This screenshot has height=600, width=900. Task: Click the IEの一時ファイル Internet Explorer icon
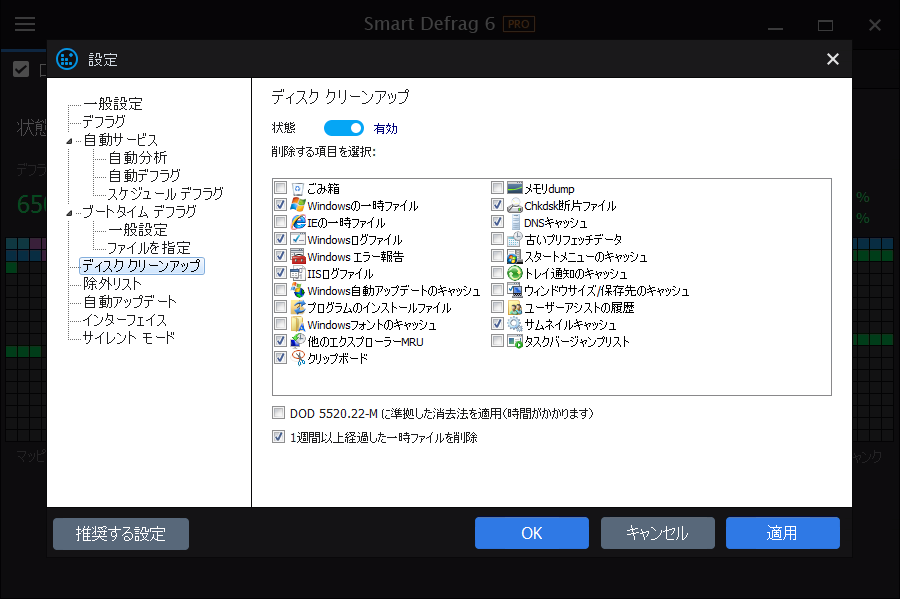[x=297, y=222]
